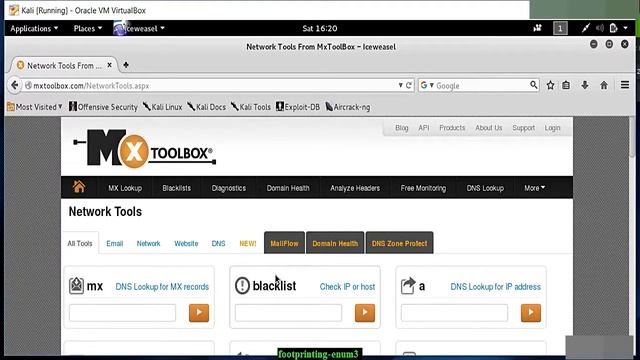The height and width of the screenshot is (360, 640).
Task: Open the Products link
Action: [x=452, y=128]
